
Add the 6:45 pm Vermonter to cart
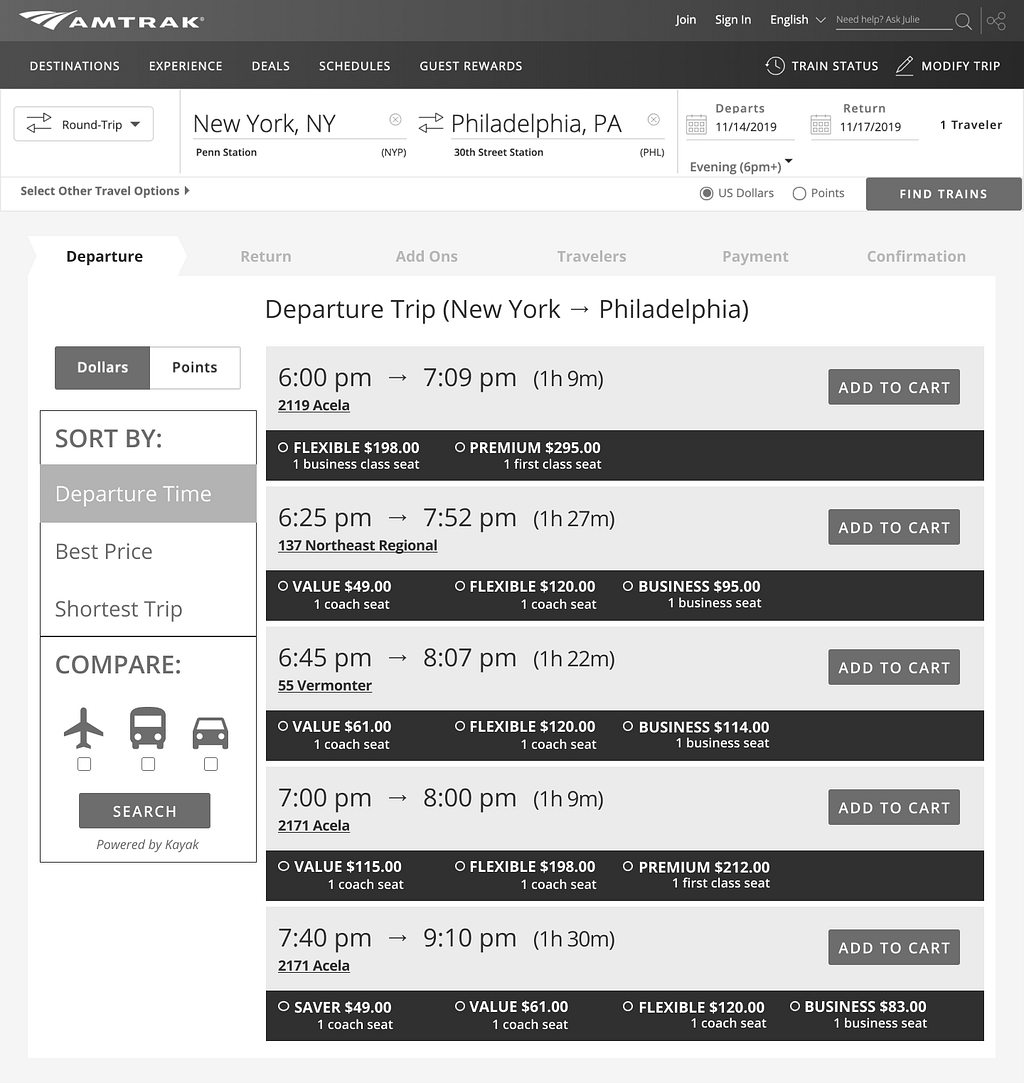tap(894, 667)
